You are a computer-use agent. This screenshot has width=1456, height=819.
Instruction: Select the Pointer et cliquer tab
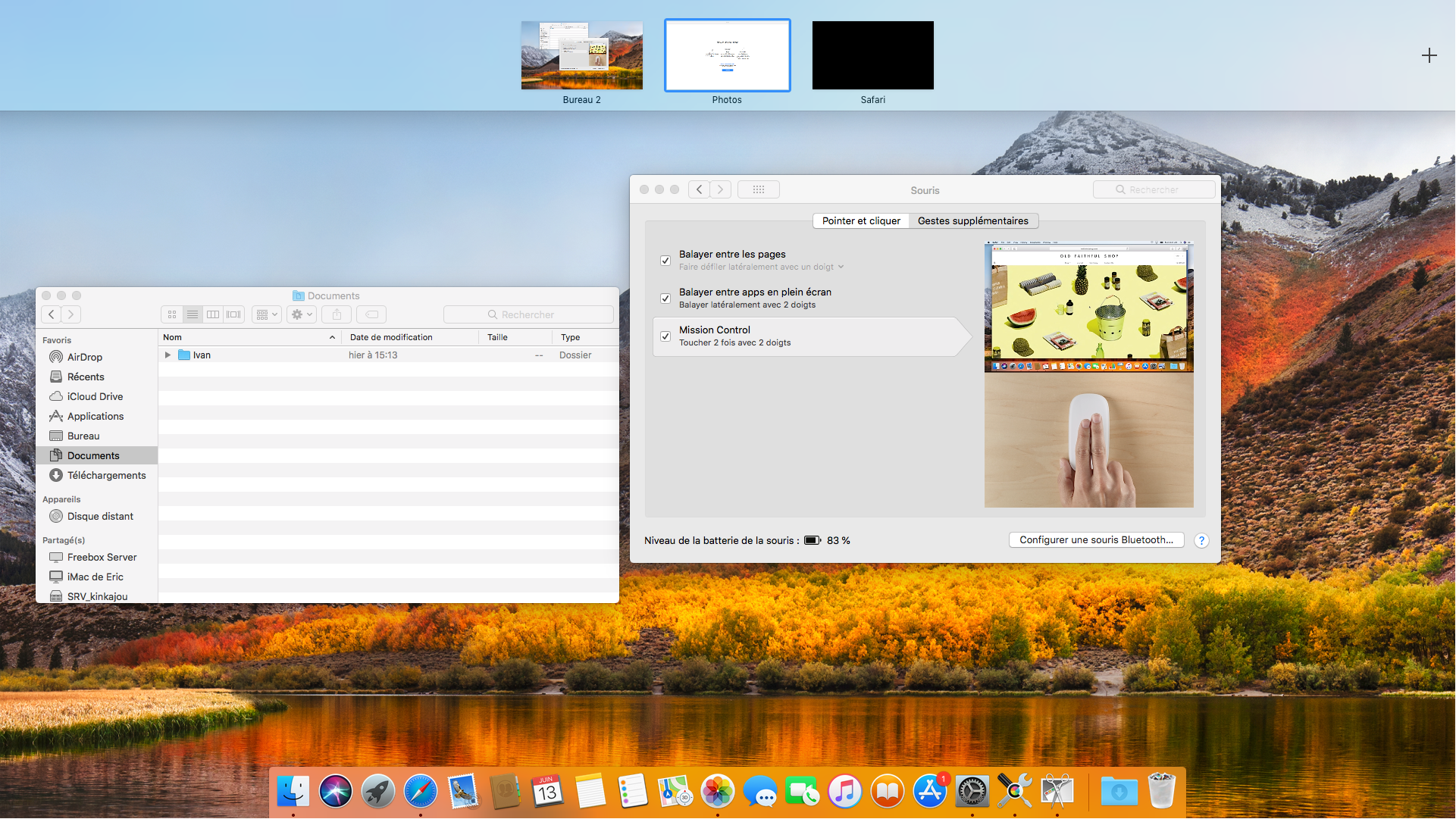[861, 220]
